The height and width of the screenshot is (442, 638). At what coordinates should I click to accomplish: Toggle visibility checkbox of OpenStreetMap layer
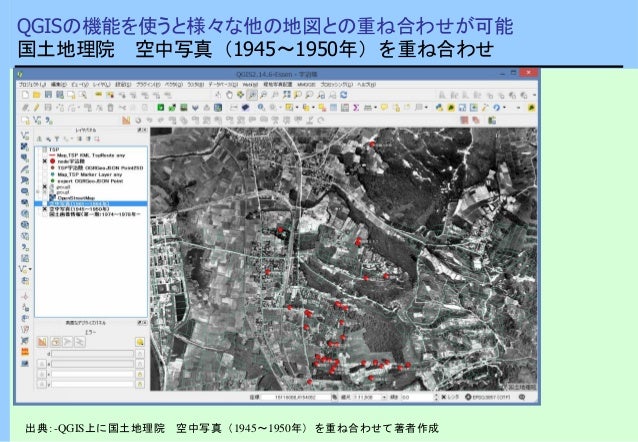(x=45, y=198)
